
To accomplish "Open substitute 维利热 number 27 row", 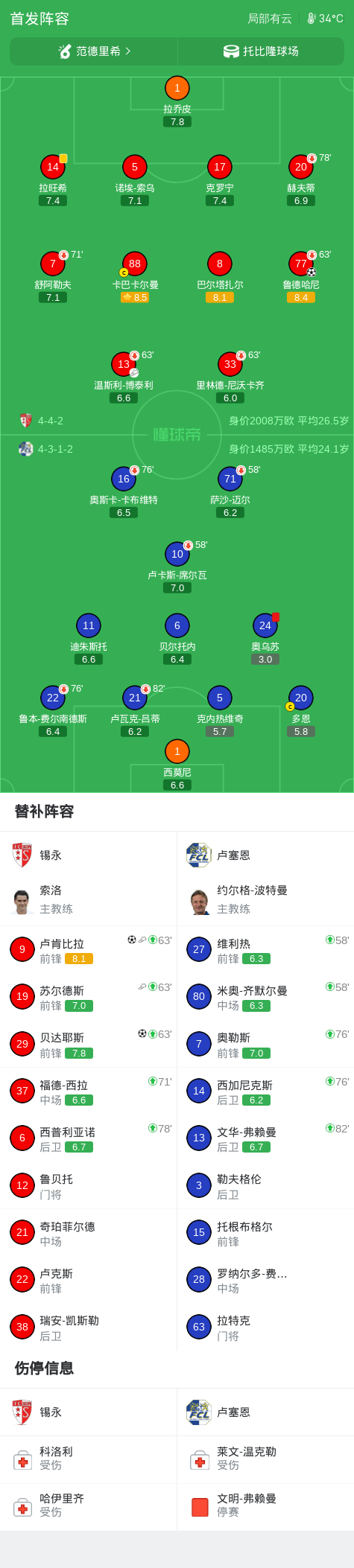I will click(x=265, y=950).
